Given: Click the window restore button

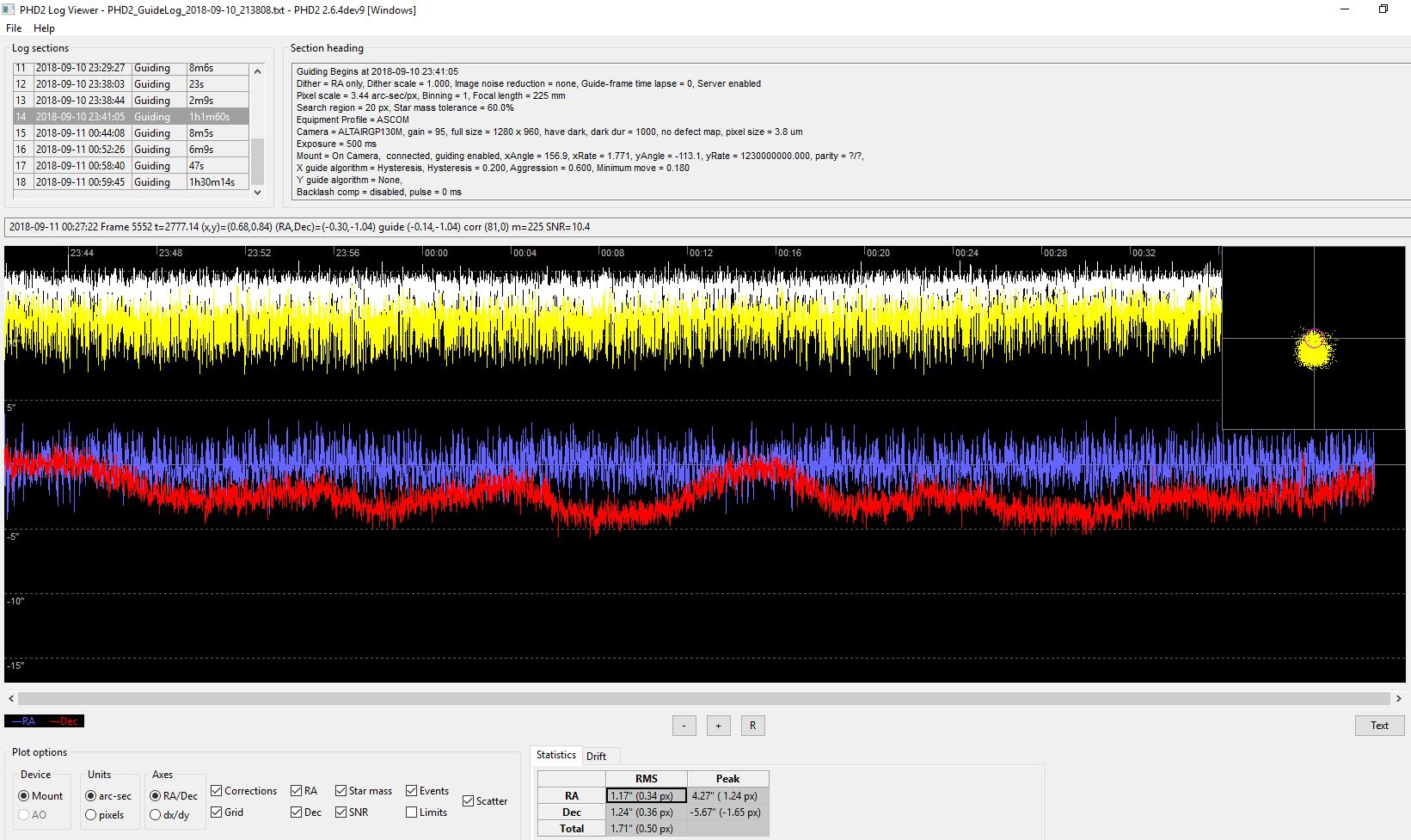Looking at the screenshot, I should tap(1383, 9).
